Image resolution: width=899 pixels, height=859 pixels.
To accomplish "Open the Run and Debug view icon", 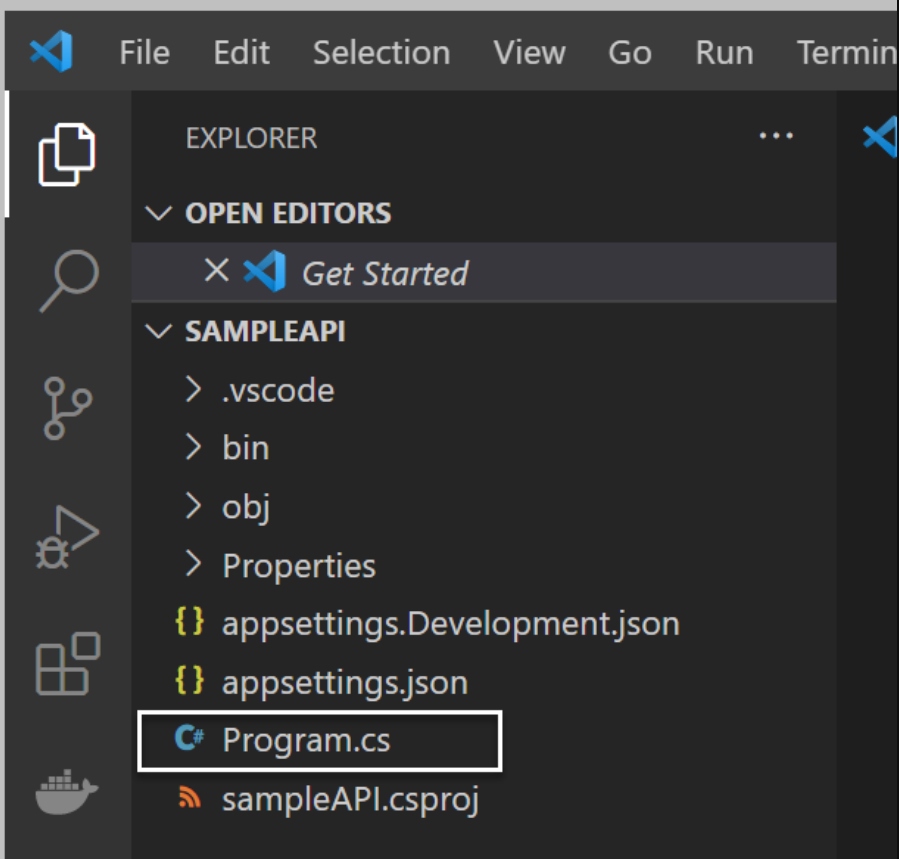I will [x=67, y=537].
